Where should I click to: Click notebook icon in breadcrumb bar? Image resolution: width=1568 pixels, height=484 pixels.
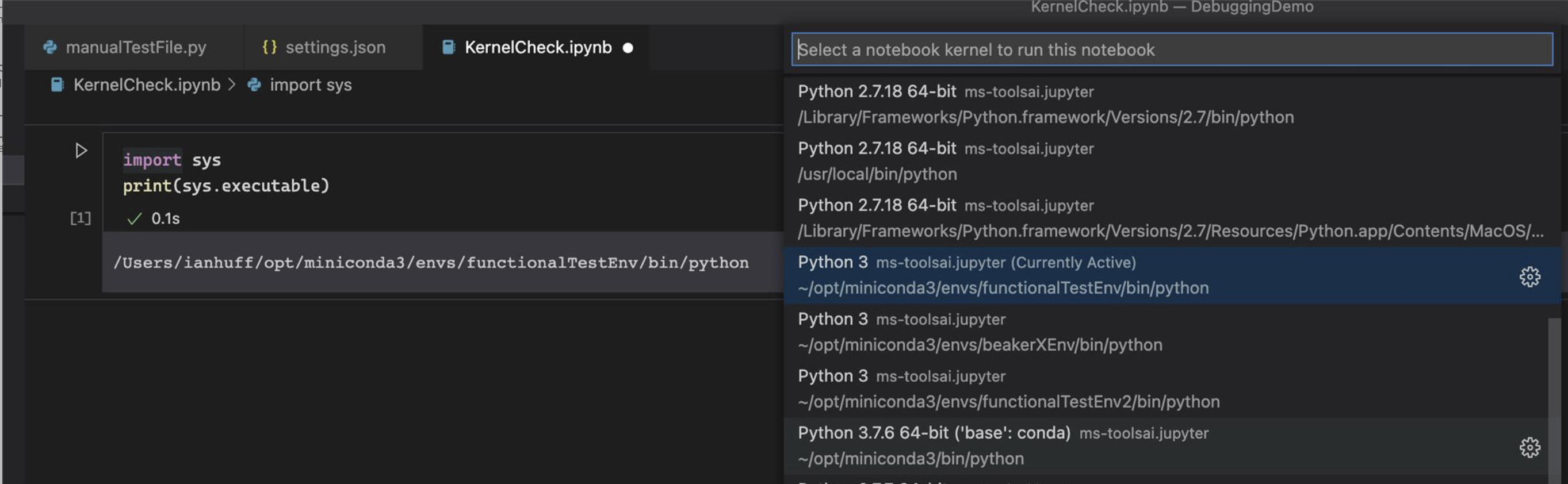pyautogui.click(x=57, y=85)
